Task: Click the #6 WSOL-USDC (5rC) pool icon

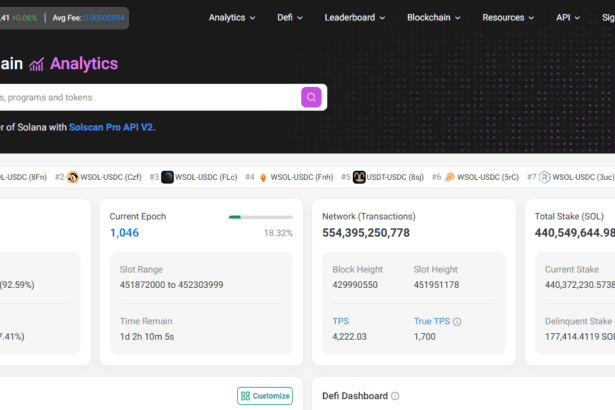Action: (x=449, y=177)
